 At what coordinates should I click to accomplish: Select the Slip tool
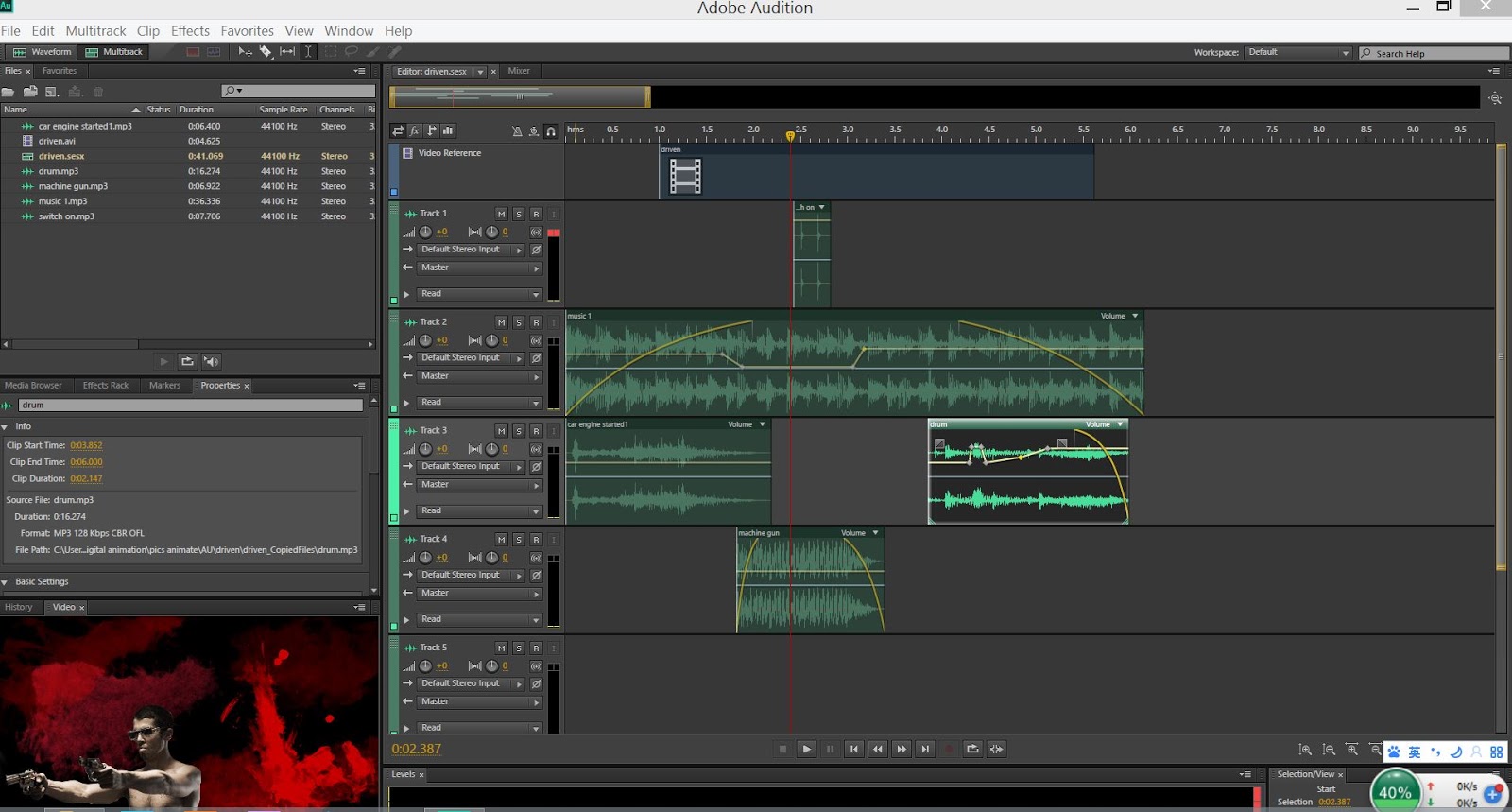point(287,52)
